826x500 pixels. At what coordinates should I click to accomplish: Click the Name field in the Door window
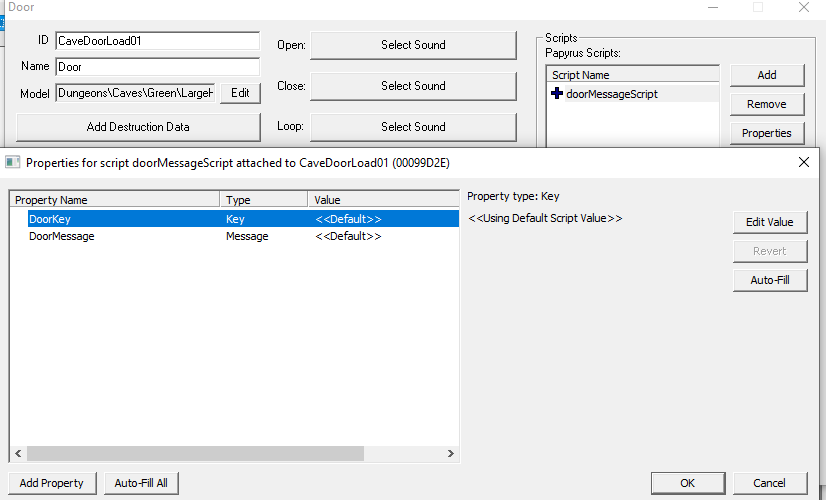(158, 67)
